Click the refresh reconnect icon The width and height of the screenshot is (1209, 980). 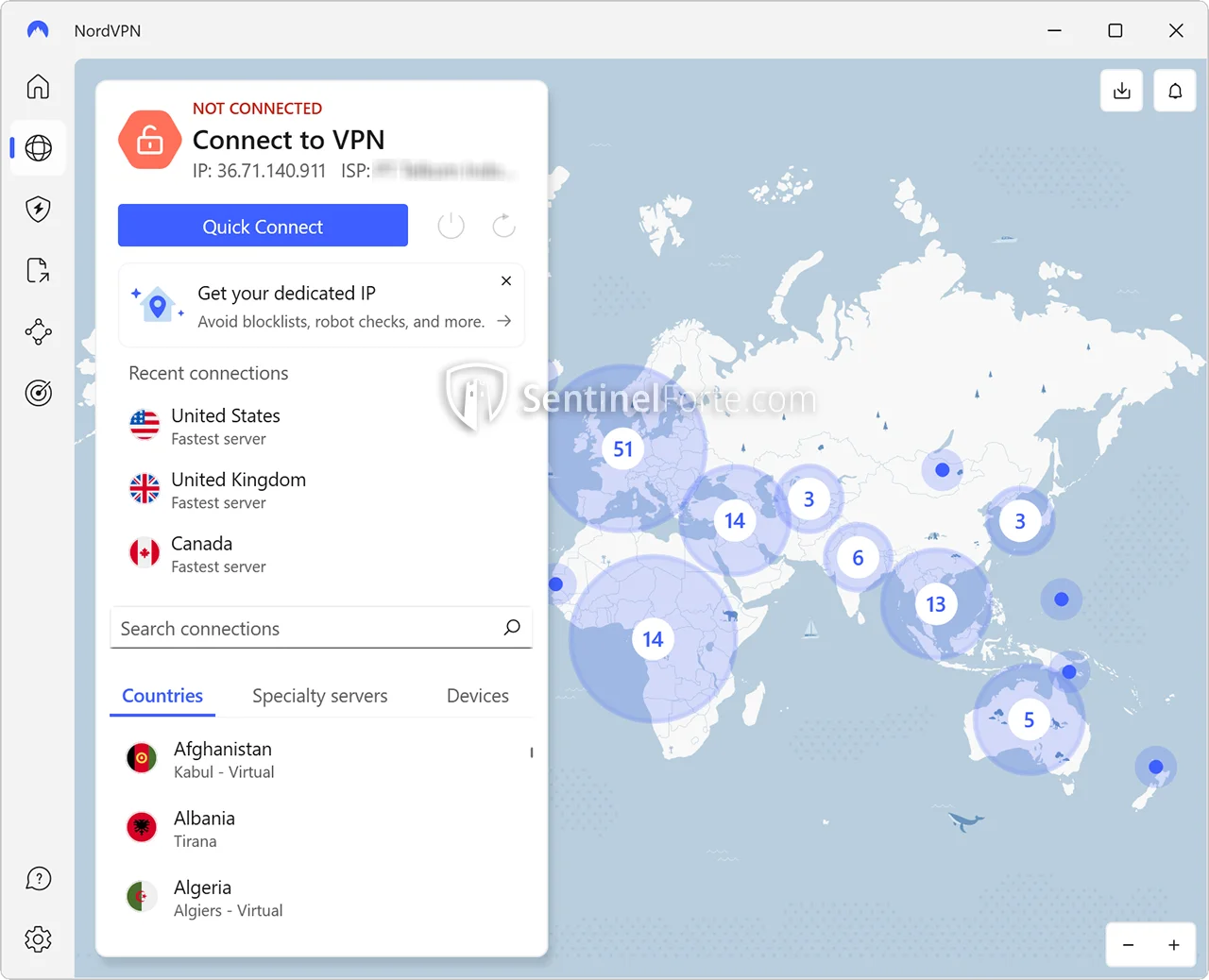[x=504, y=226]
